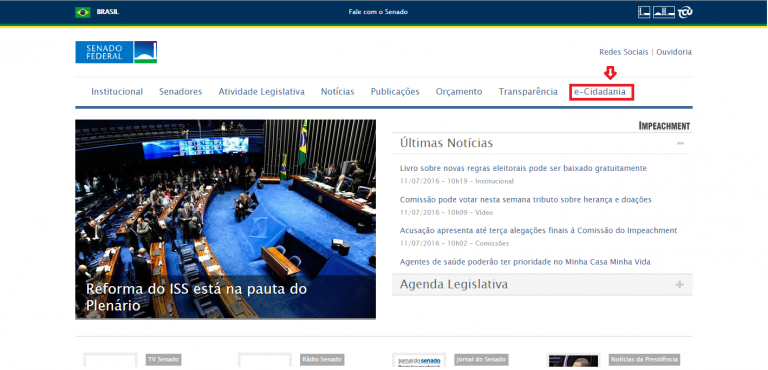
Task: Expand the Agenda Legislativa section
Action: [679, 285]
